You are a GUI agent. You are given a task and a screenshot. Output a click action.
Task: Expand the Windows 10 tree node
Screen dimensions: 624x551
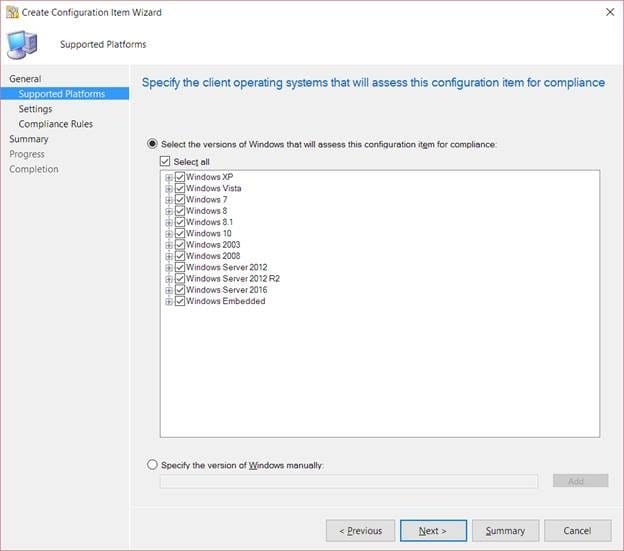169,234
